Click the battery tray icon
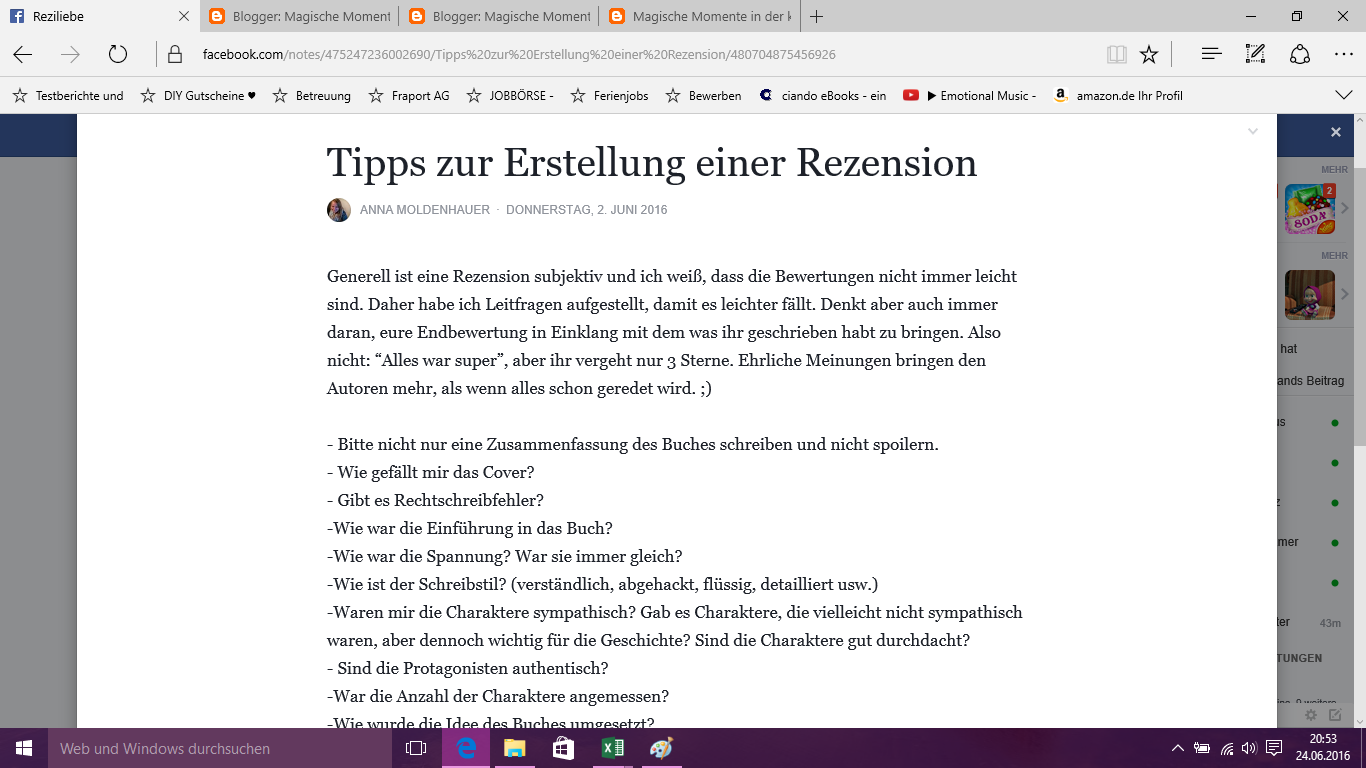The width and height of the screenshot is (1366, 768). point(1202,748)
